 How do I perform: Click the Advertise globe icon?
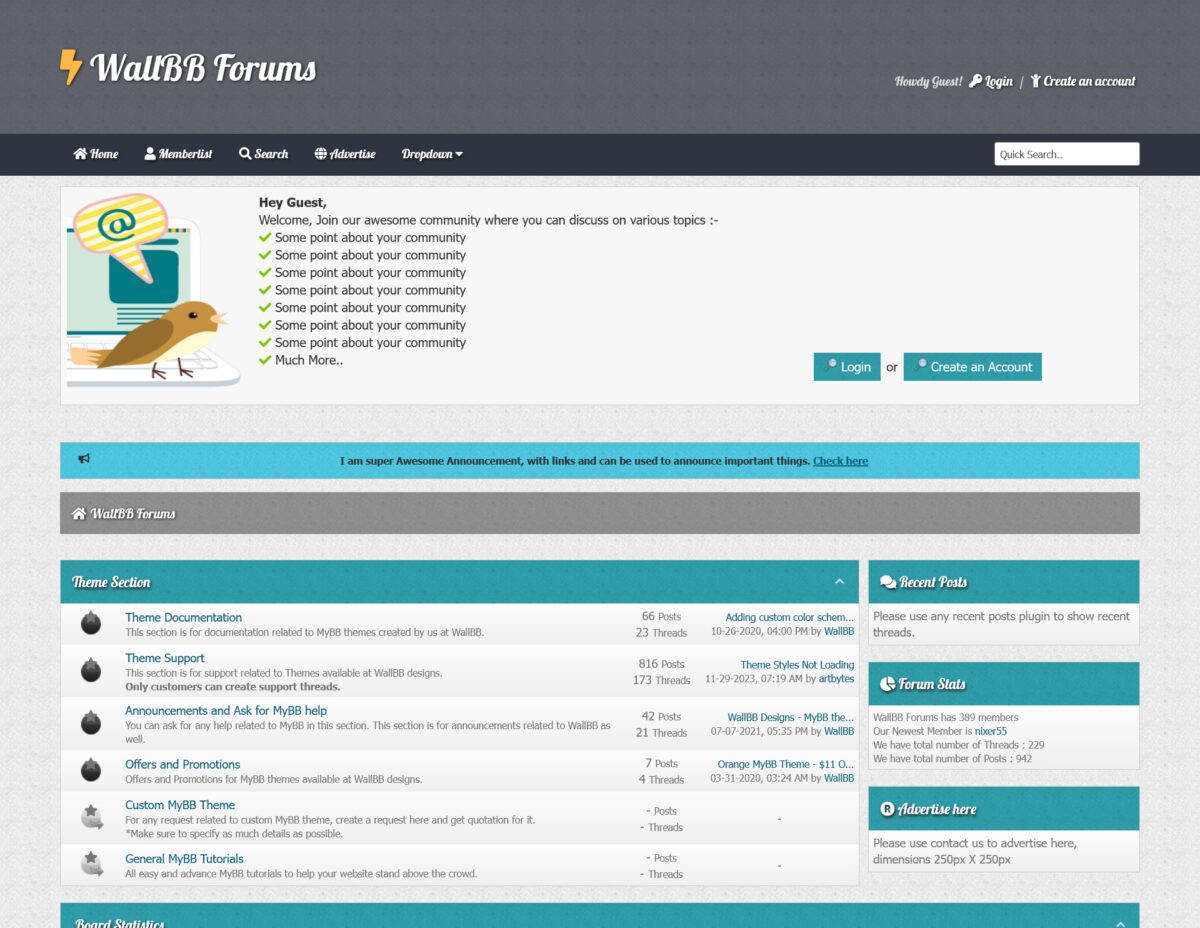tap(319, 154)
